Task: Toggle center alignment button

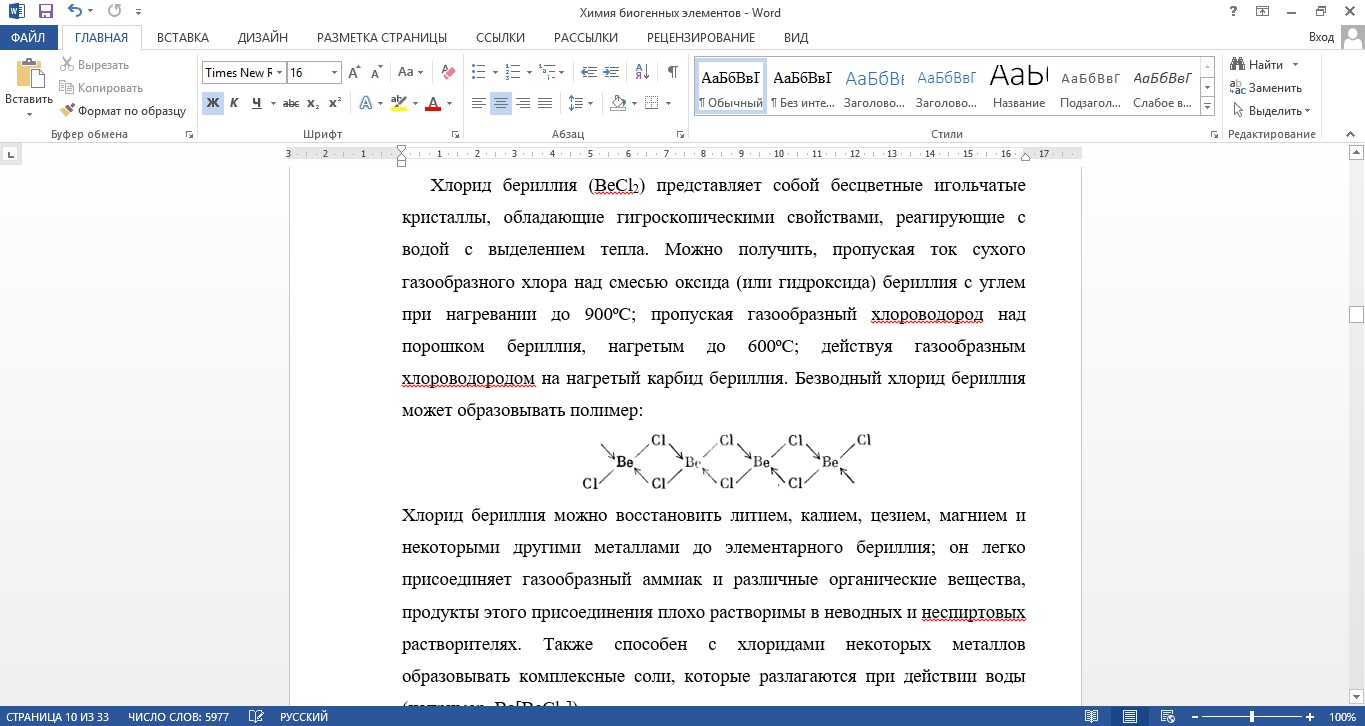Action: click(x=501, y=103)
